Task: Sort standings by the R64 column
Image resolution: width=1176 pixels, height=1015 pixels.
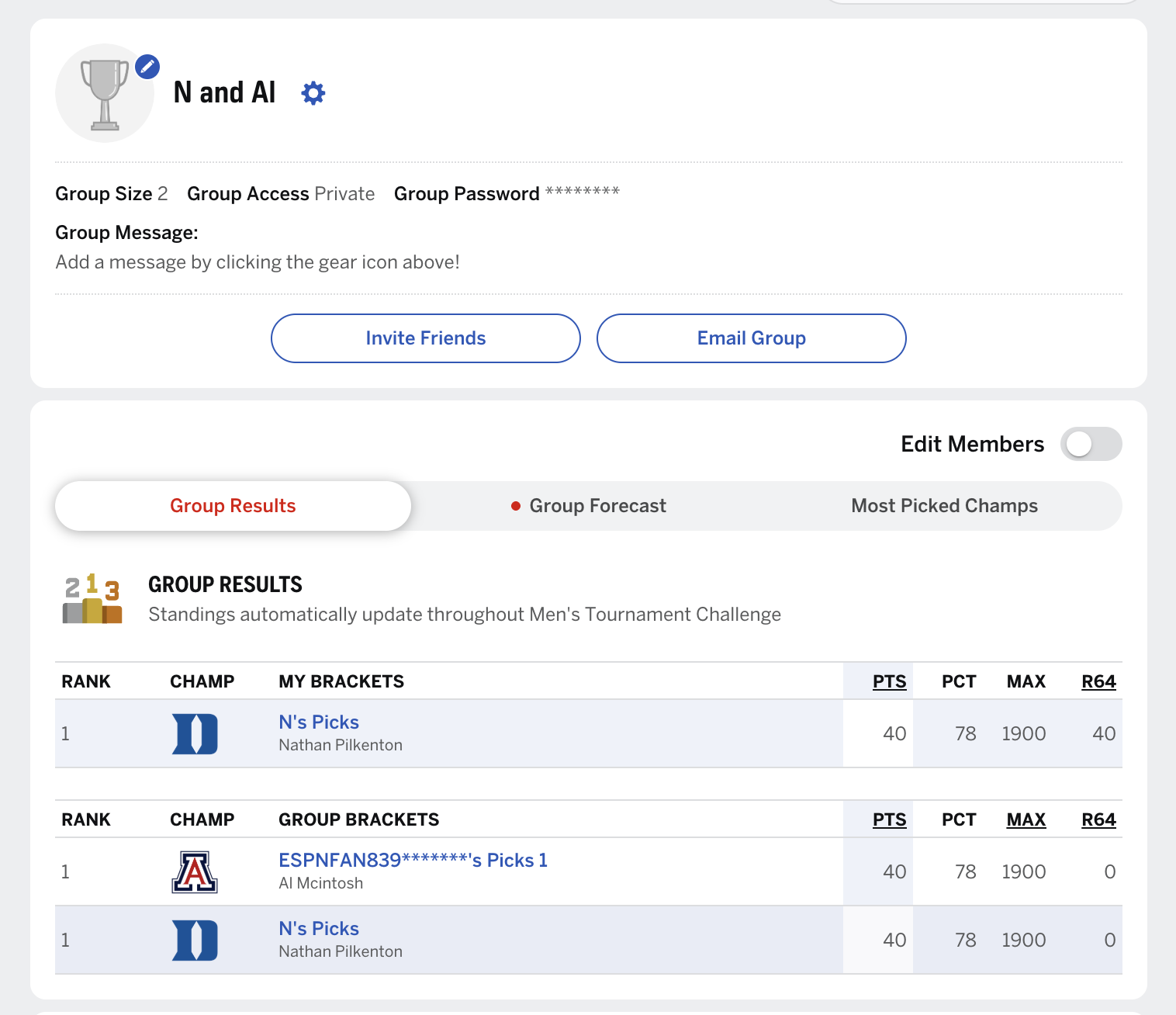Action: 1099,681
